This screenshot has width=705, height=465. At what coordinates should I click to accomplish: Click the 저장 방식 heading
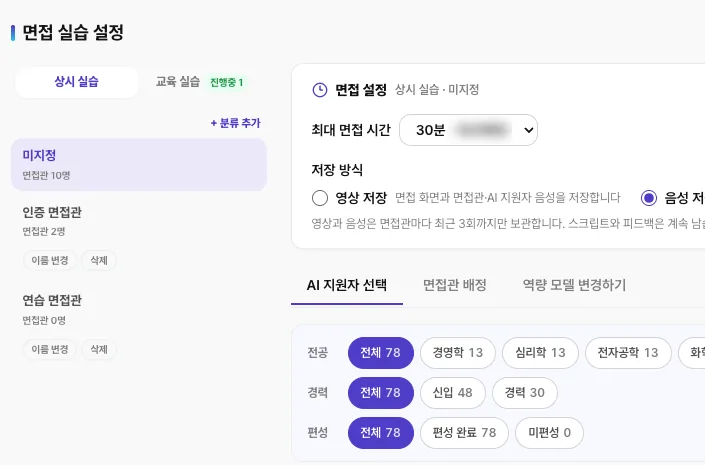(x=337, y=170)
